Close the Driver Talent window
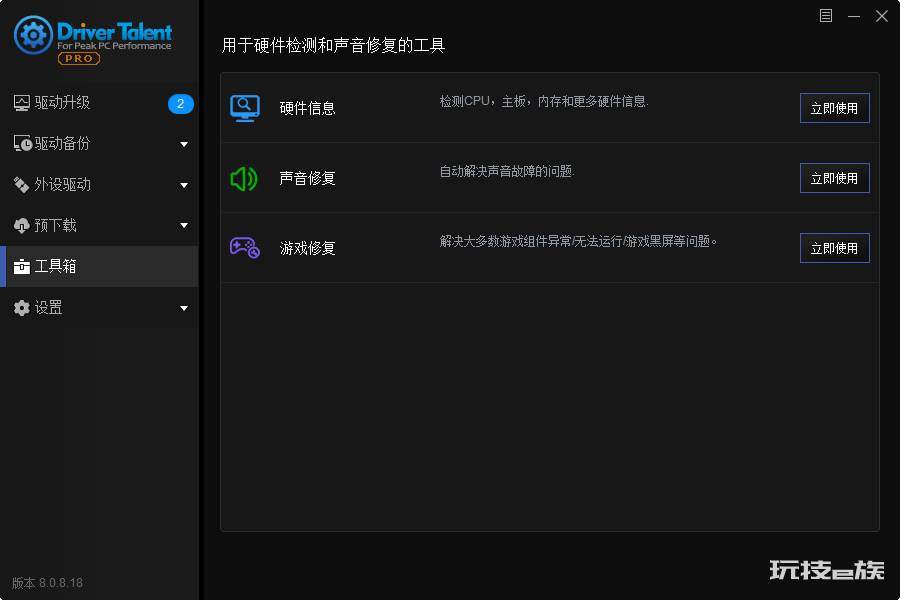 pyautogui.click(x=882, y=16)
